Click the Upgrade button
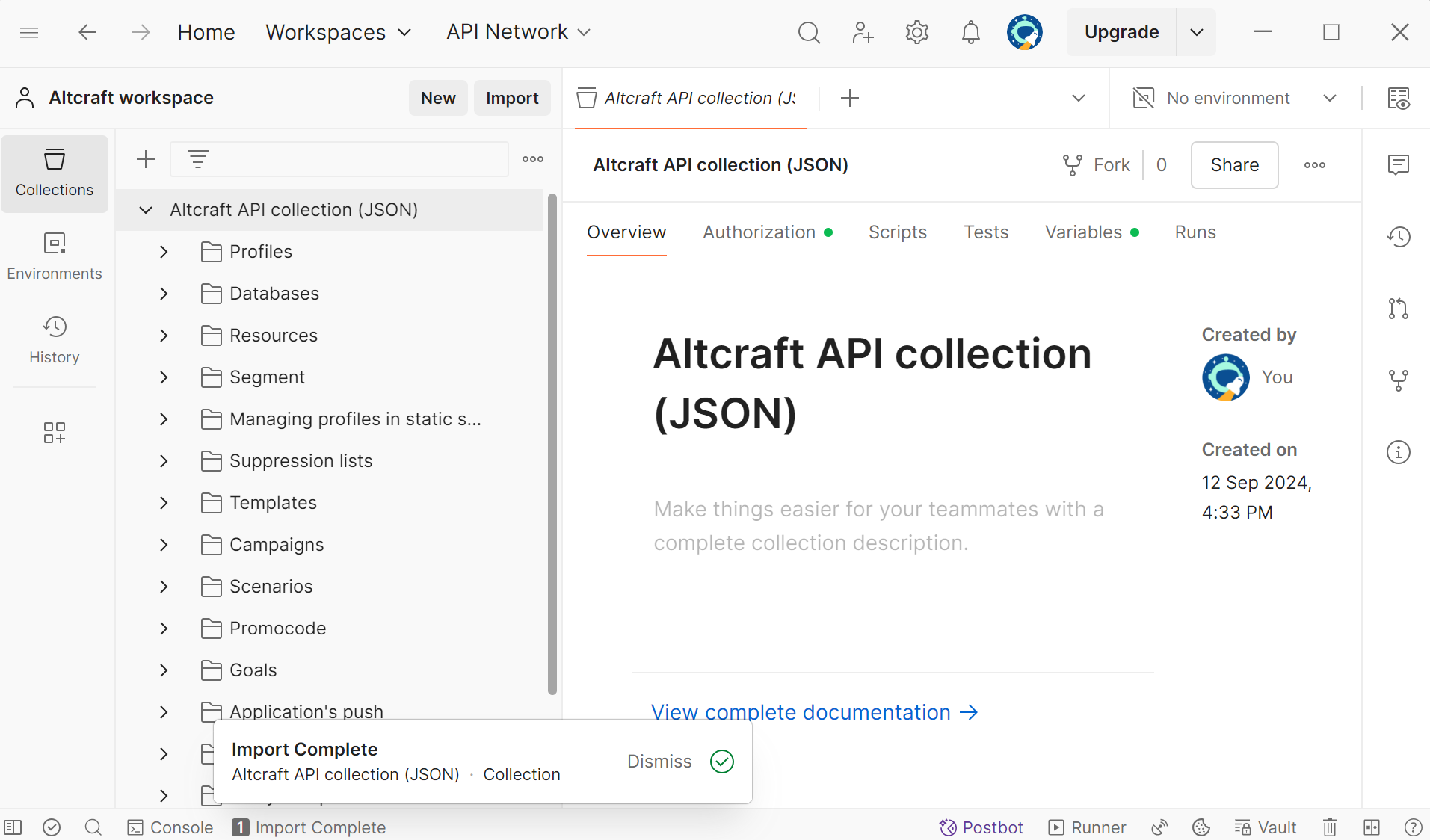This screenshot has height=840, width=1430. pos(1121,32)
